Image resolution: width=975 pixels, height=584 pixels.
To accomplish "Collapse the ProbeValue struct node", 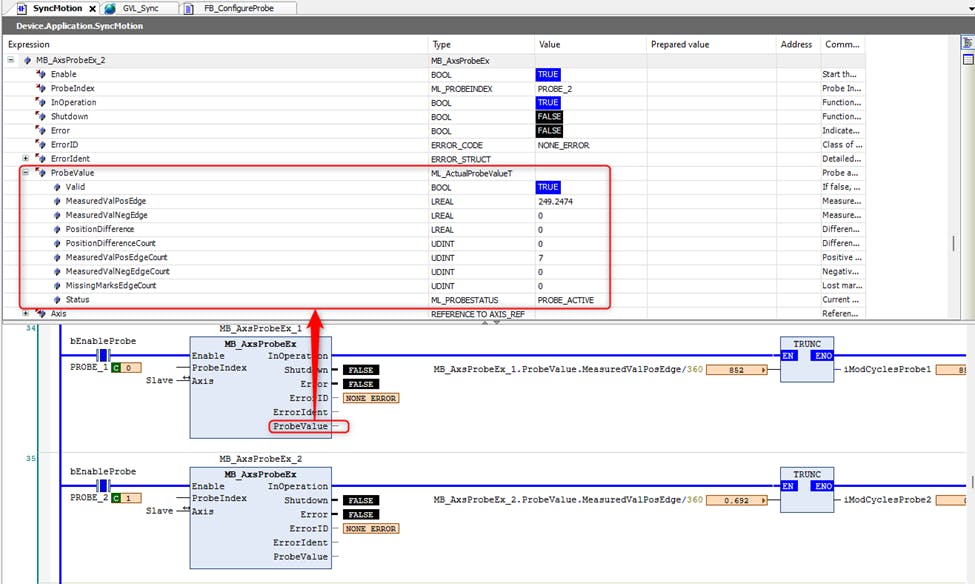I will tap(26, 173).
